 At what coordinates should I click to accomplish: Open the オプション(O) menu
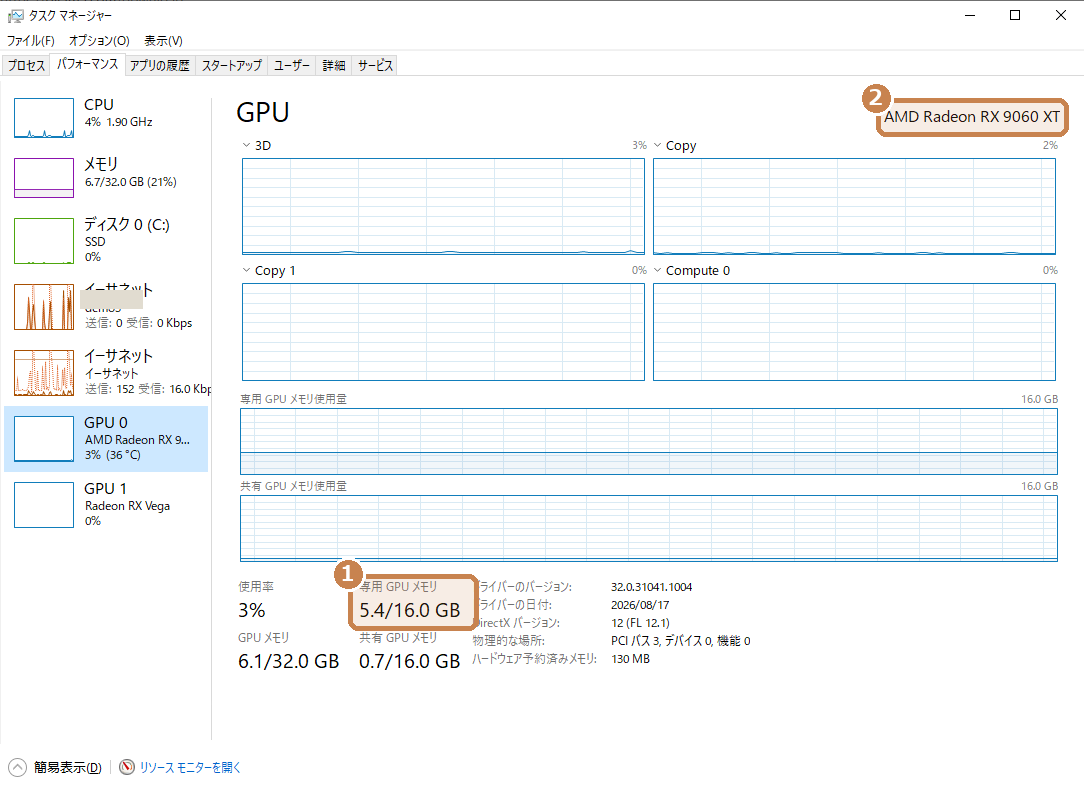click(x=99, y=41)
